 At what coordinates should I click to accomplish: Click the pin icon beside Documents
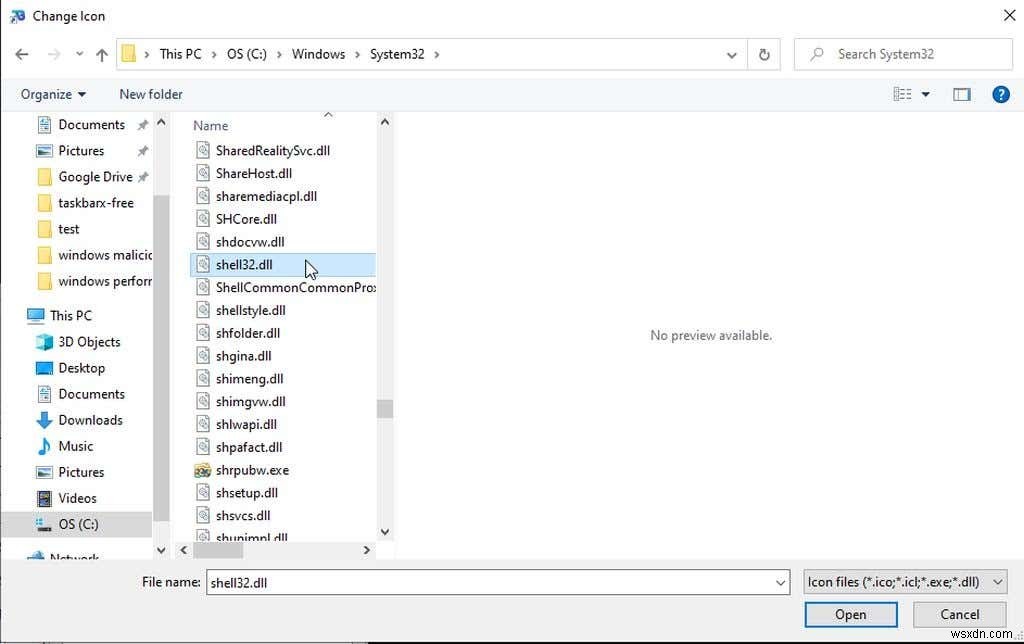tap(143, 124)
